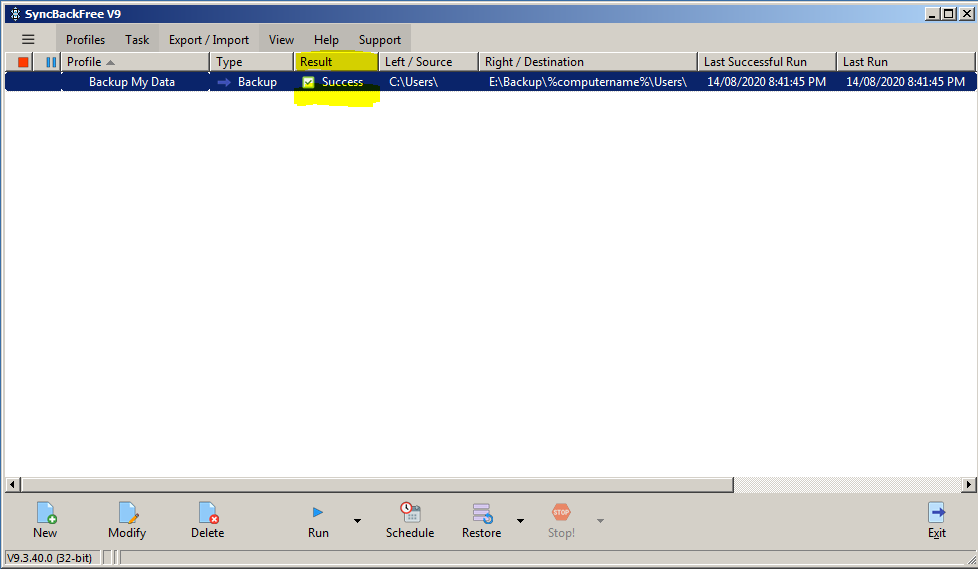
Task: Click the C:\Users\ source path cell
Action: tap(414, 82)
